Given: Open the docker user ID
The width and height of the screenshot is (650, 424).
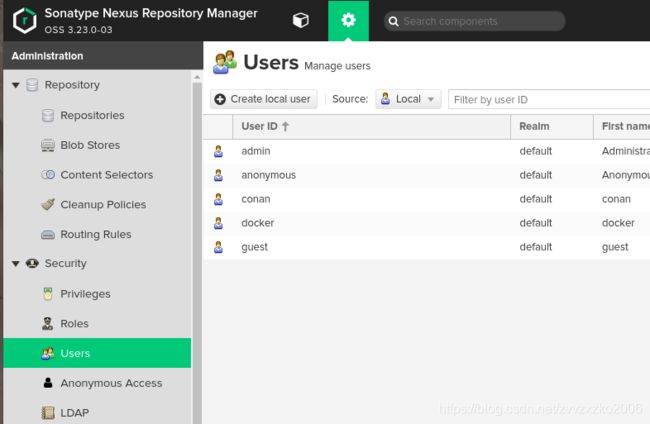Looking at the screenshot, I should (257, 223).
